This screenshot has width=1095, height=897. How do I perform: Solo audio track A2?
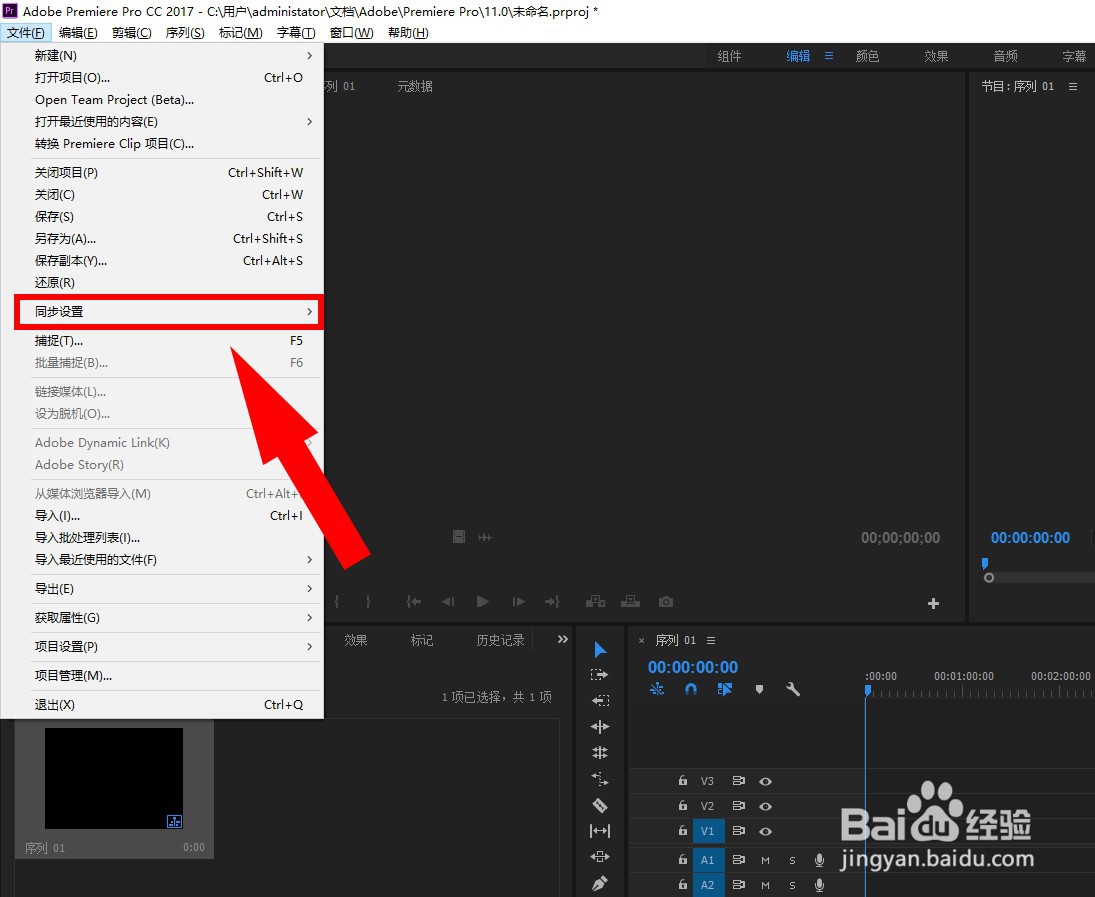click(x=793, y=885)
